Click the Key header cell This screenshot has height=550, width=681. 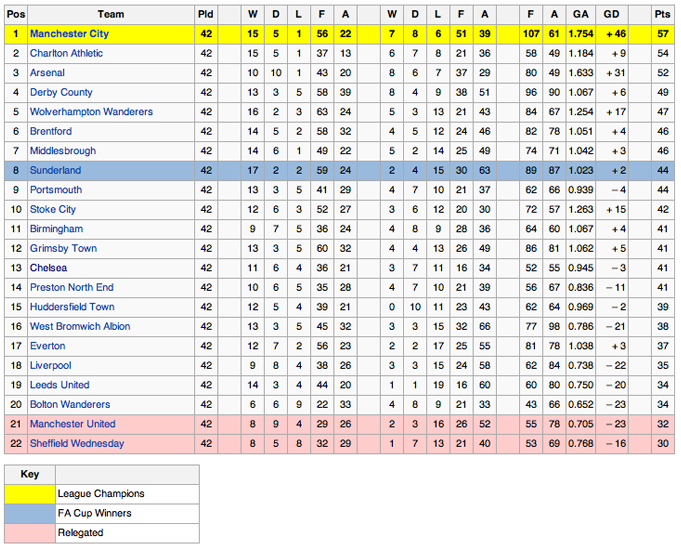click(30, 474)
